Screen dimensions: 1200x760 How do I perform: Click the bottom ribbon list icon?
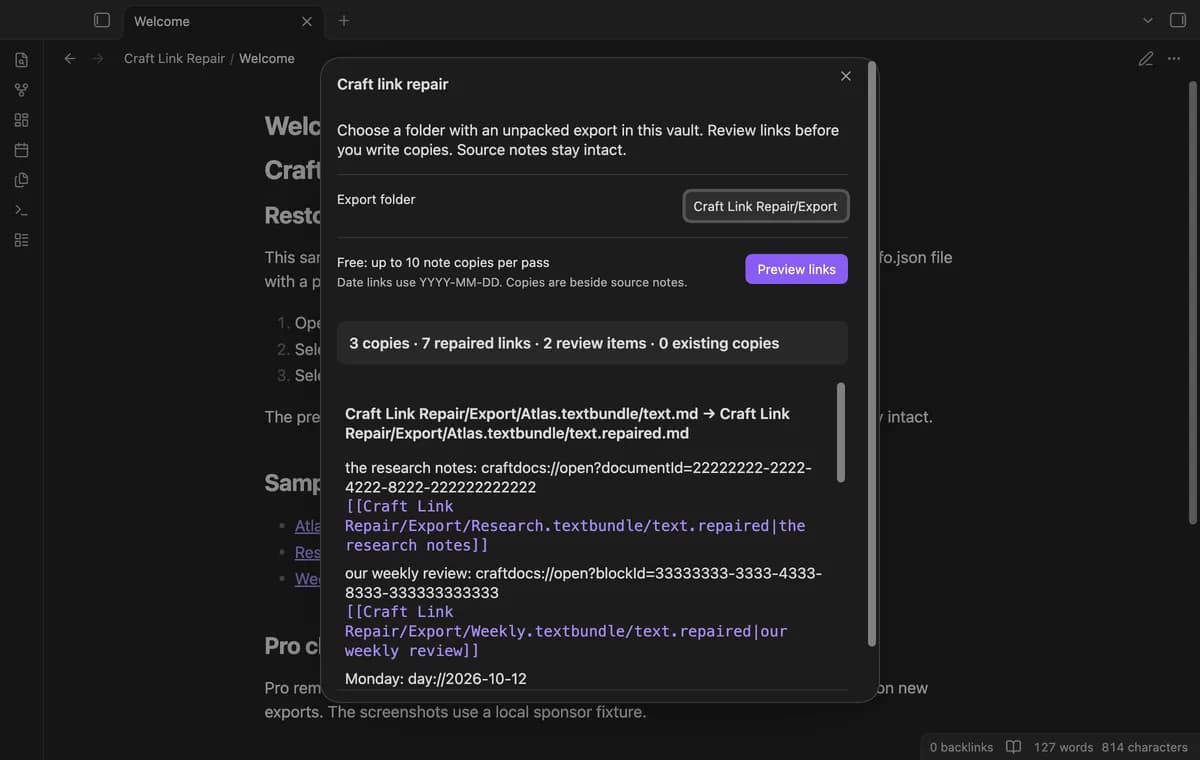click(x=21, y=240)
